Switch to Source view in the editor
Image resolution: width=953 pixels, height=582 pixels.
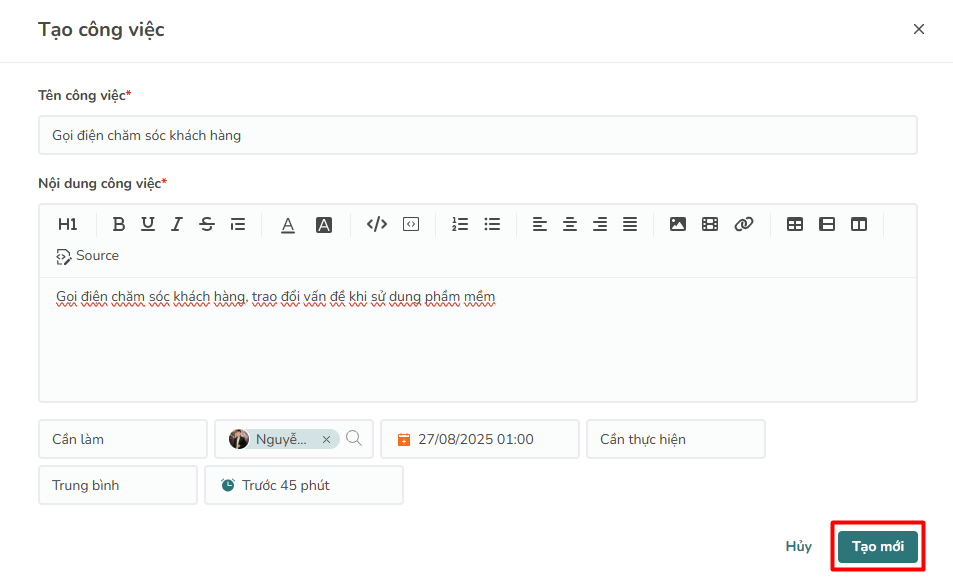[x=87, y=255]
